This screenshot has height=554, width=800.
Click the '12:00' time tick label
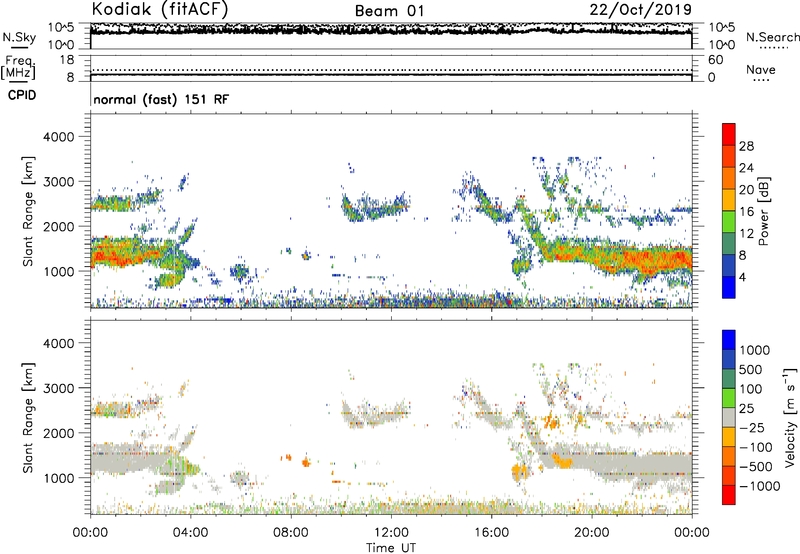coord(391,533)
